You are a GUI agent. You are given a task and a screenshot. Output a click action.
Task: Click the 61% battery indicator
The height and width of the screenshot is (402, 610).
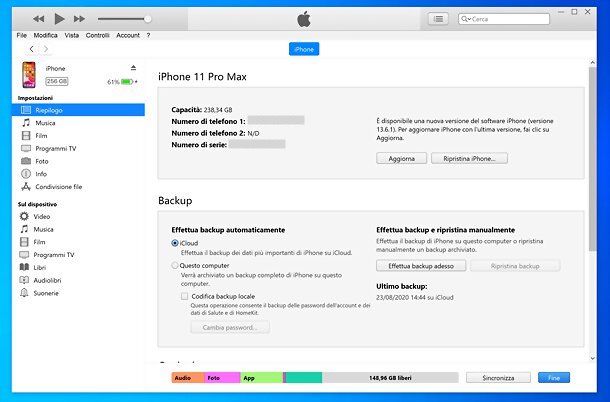(122, 82)
